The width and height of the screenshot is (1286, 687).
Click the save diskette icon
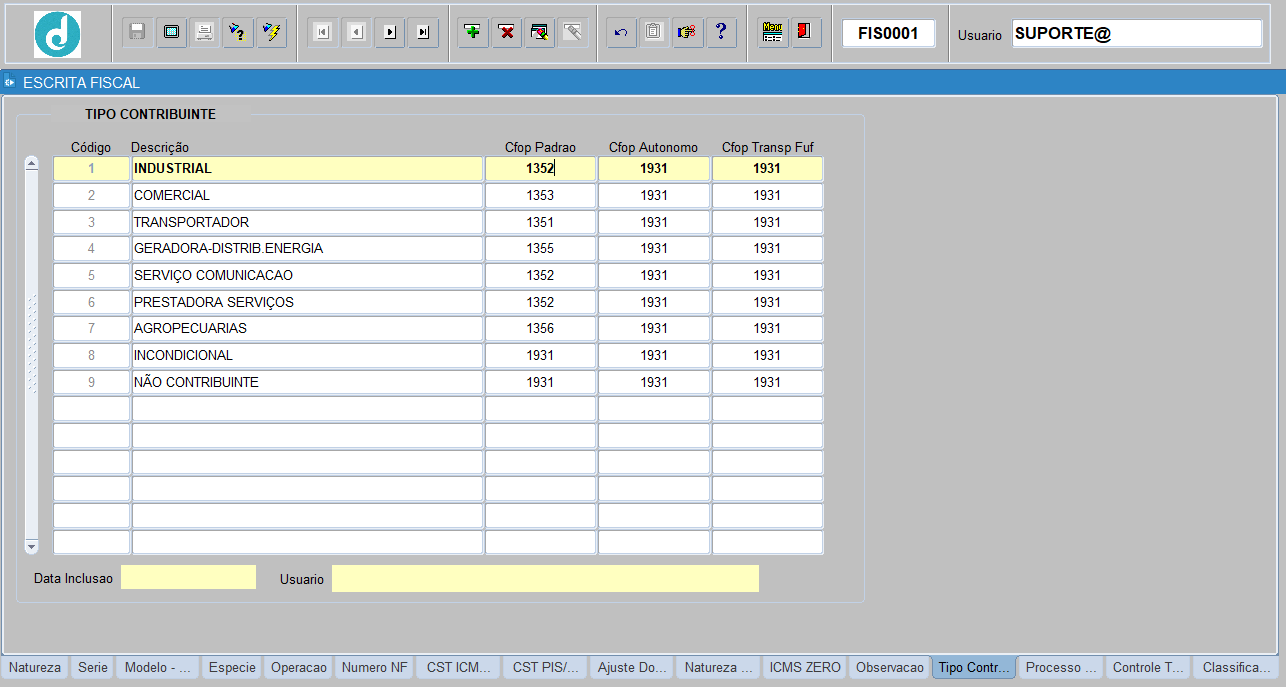click(138, 32)
